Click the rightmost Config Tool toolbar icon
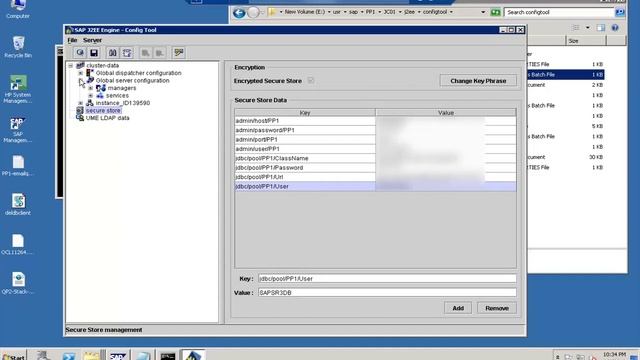 179,53
